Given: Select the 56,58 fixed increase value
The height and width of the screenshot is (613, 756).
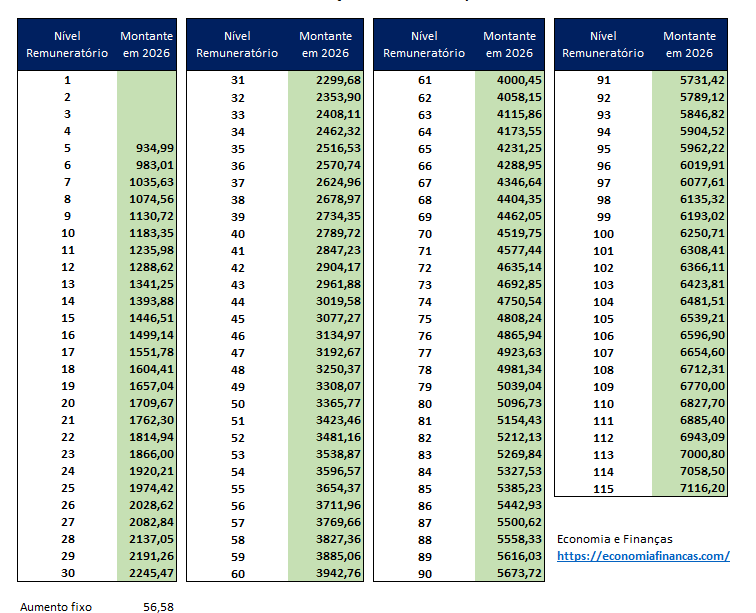Looking at the screenshot, I should tap(157, 606).
